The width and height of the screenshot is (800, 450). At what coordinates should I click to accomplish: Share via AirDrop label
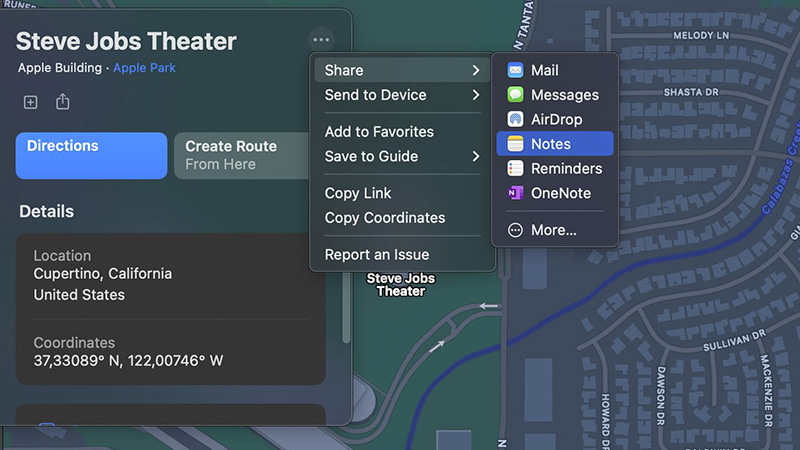pos(556,119)
